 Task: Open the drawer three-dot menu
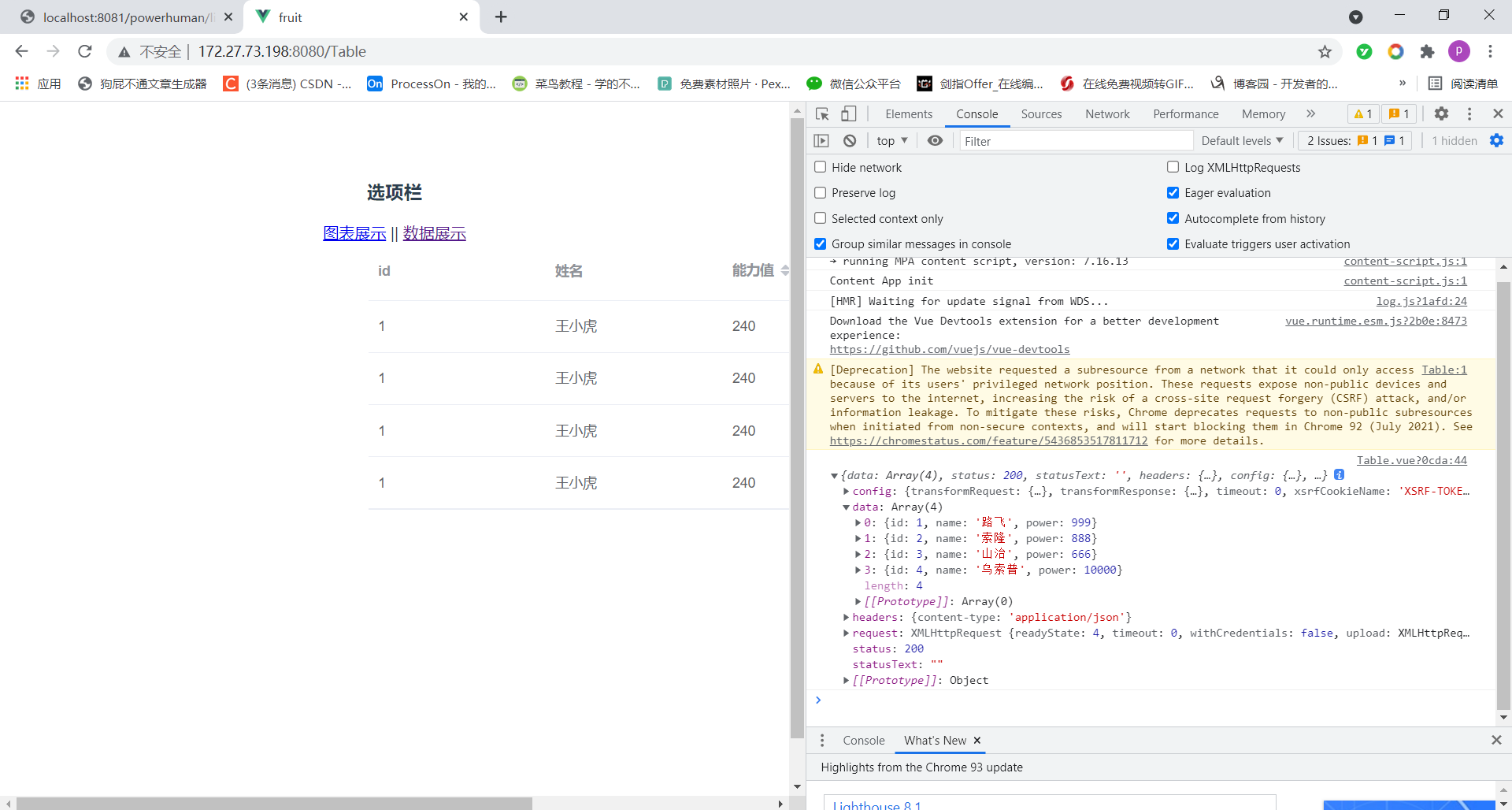point(822,740)
